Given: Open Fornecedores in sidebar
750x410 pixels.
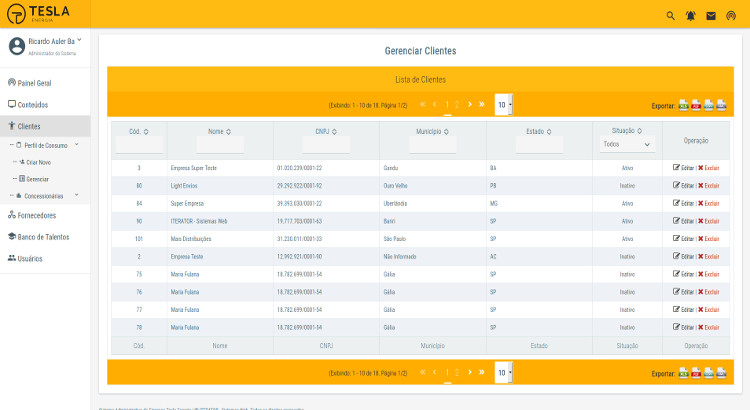Looking at the screenshot, I should click(32, 215).
